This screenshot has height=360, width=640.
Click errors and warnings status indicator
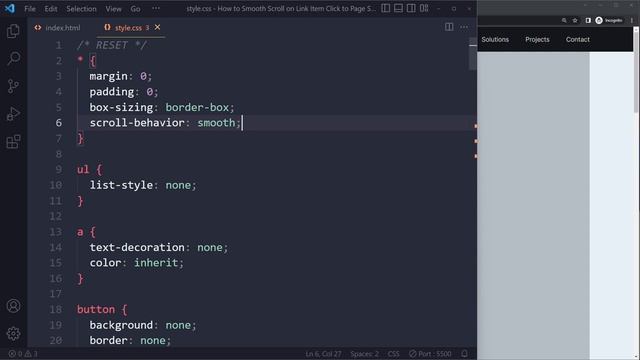(23, 353)
